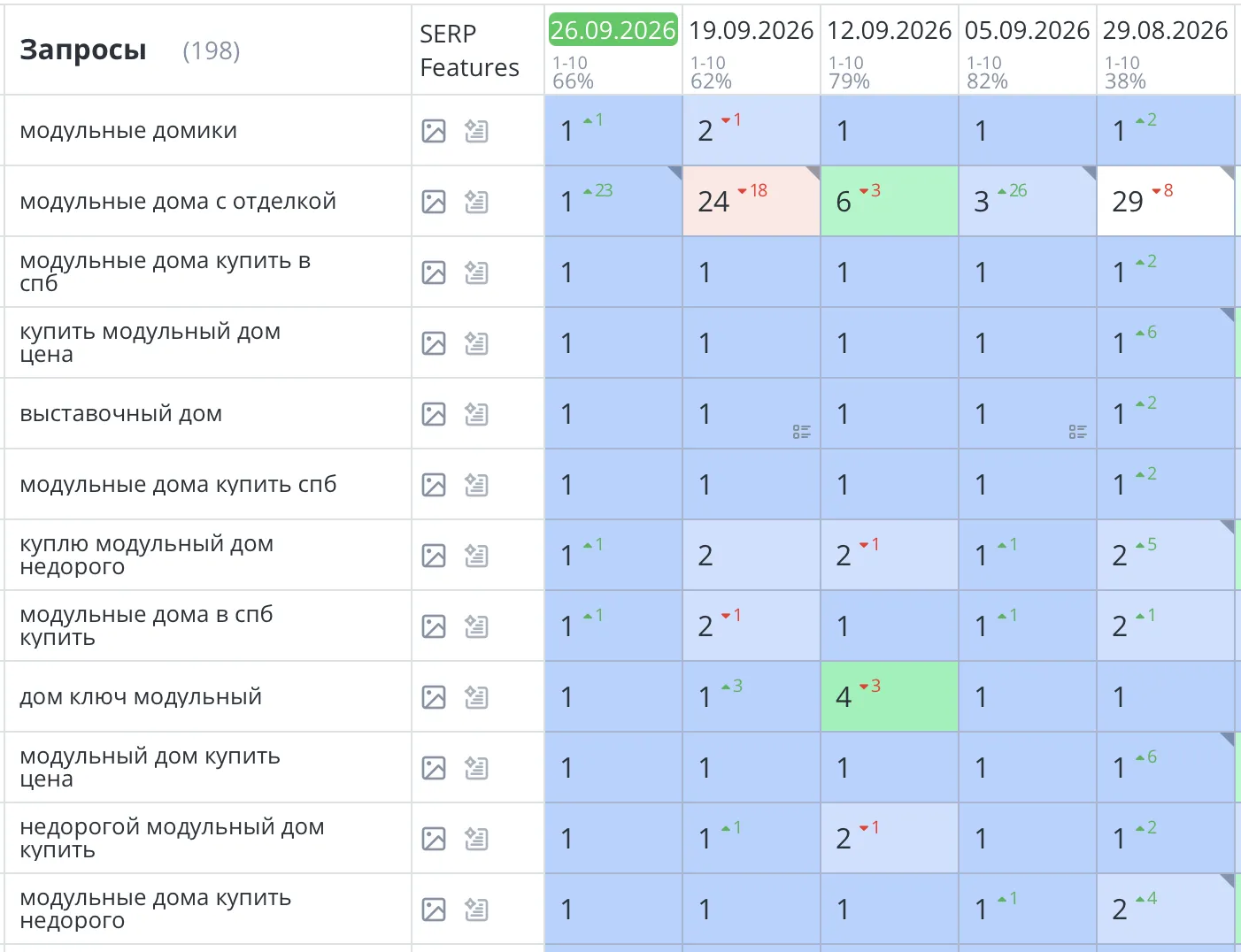The image size is (1241, 952).
Task: Open the модульные дома купить спб query
Action: pos(178,485)
